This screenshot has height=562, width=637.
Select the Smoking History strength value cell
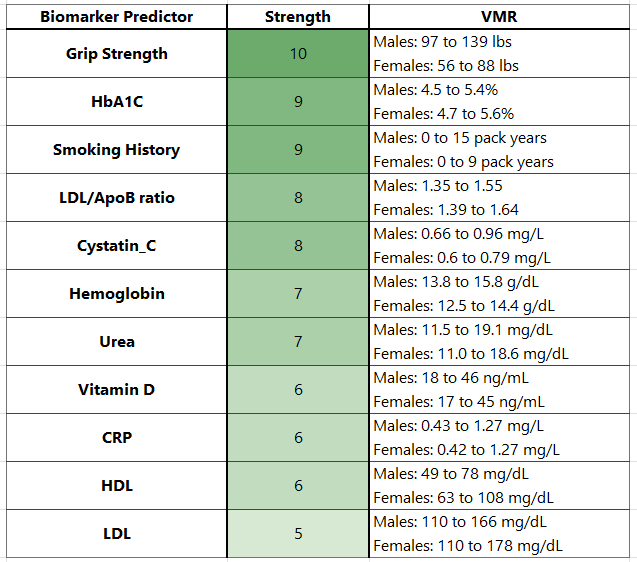[298, 150]
